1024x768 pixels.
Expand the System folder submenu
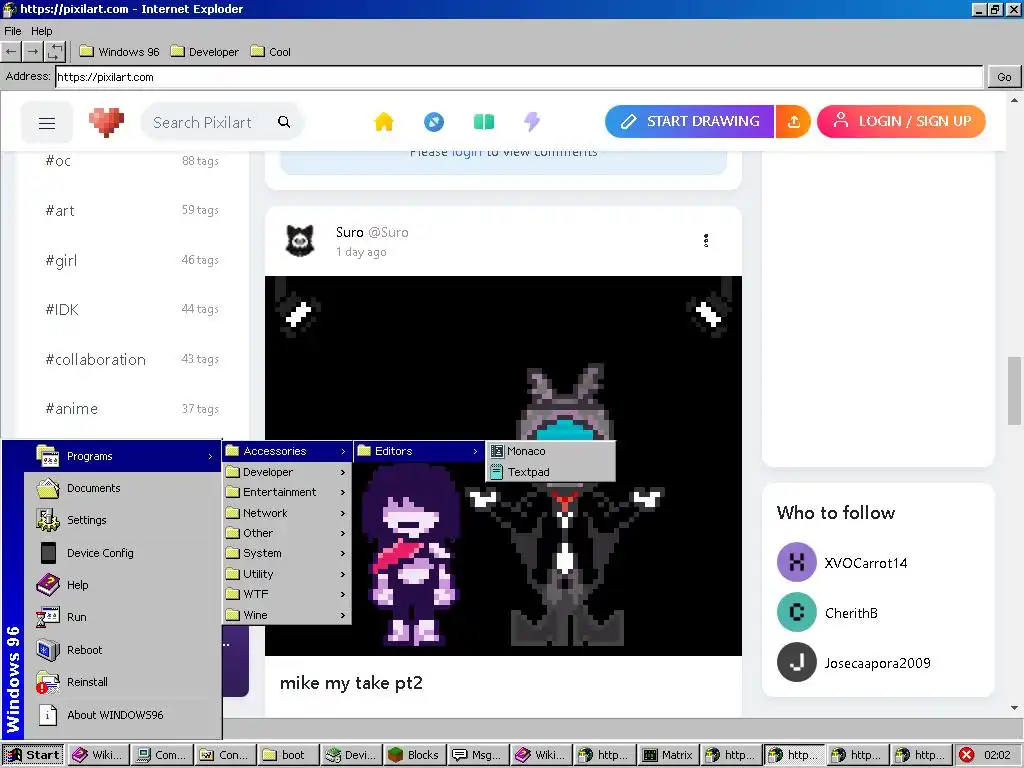(287, 554)
